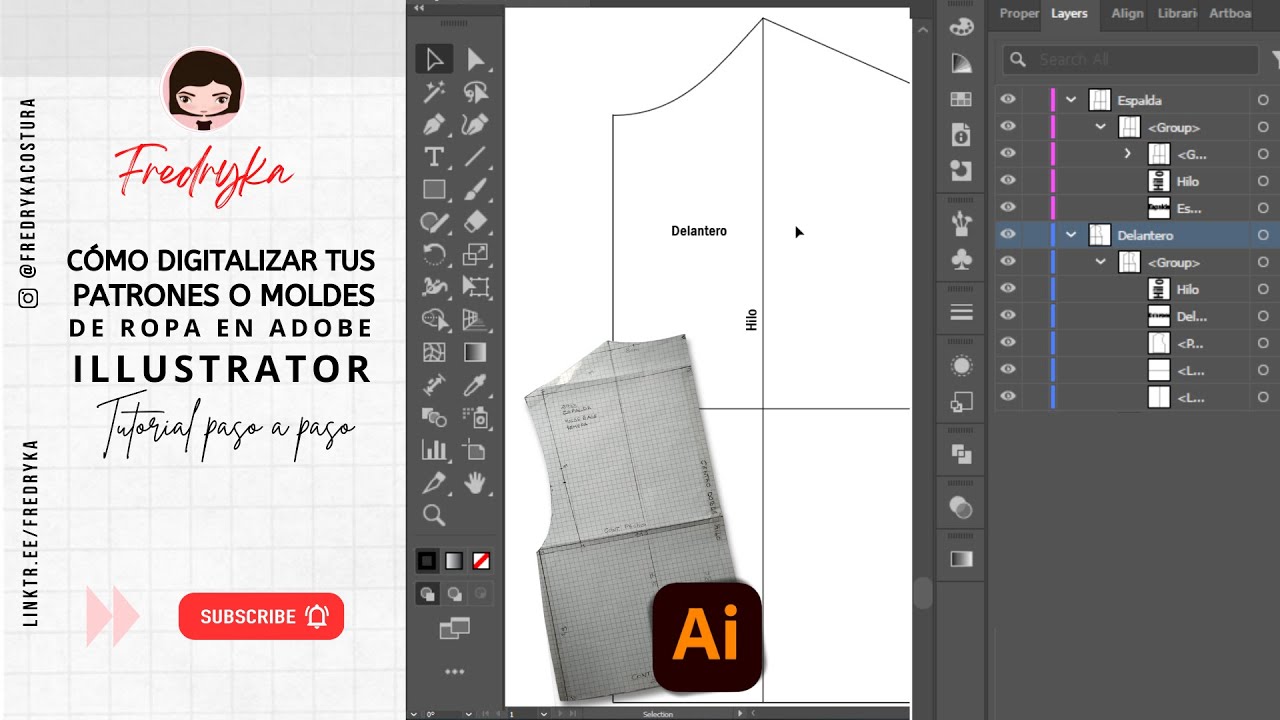This screenshot has height=720, width=1280.
Task: Choose the Shape Builder tool
Action: click(434, 320)
